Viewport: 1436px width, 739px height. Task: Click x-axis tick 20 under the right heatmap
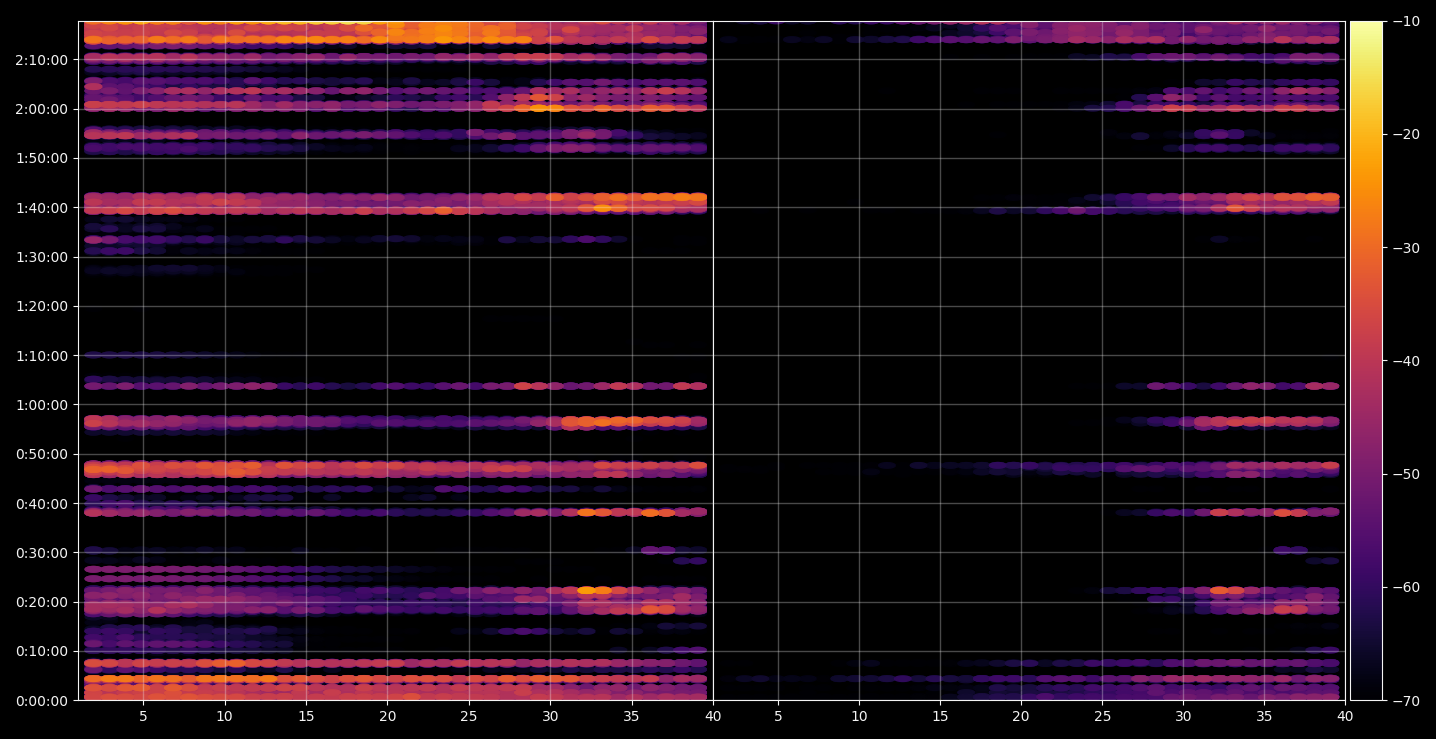click(1021, 716)
